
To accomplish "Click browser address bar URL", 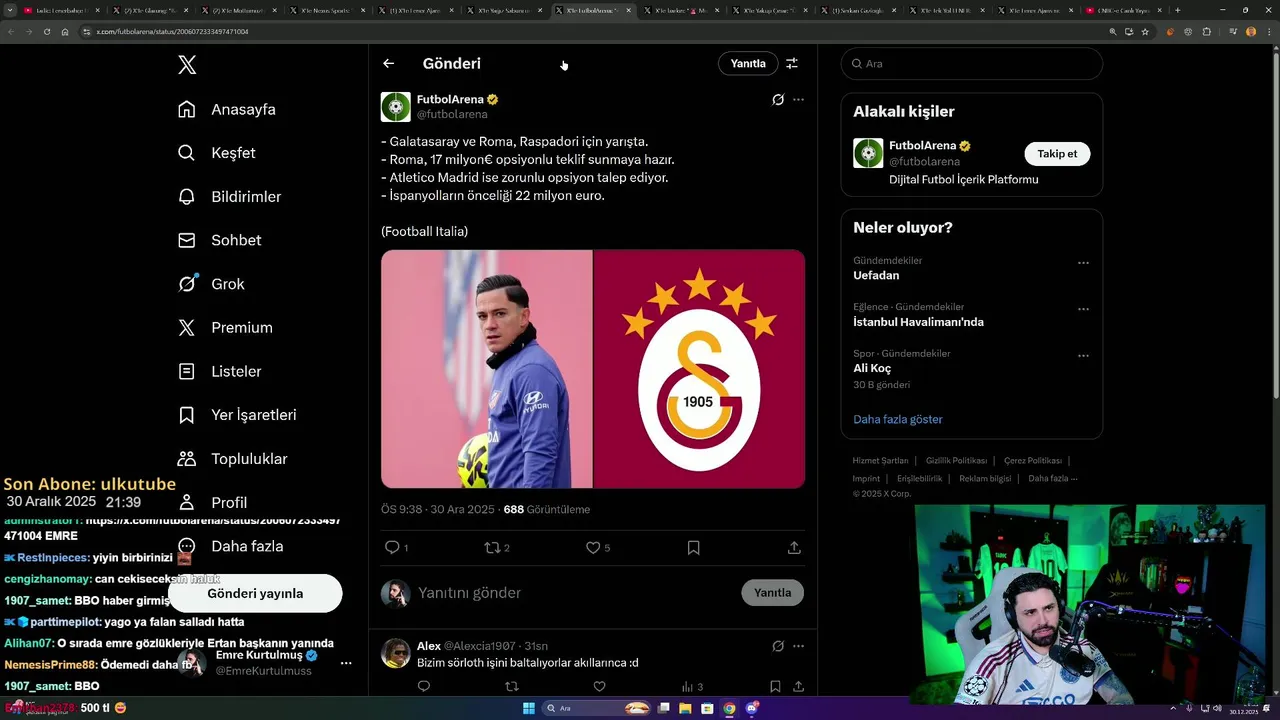I will pyautogui.click(x=172, y=31).
